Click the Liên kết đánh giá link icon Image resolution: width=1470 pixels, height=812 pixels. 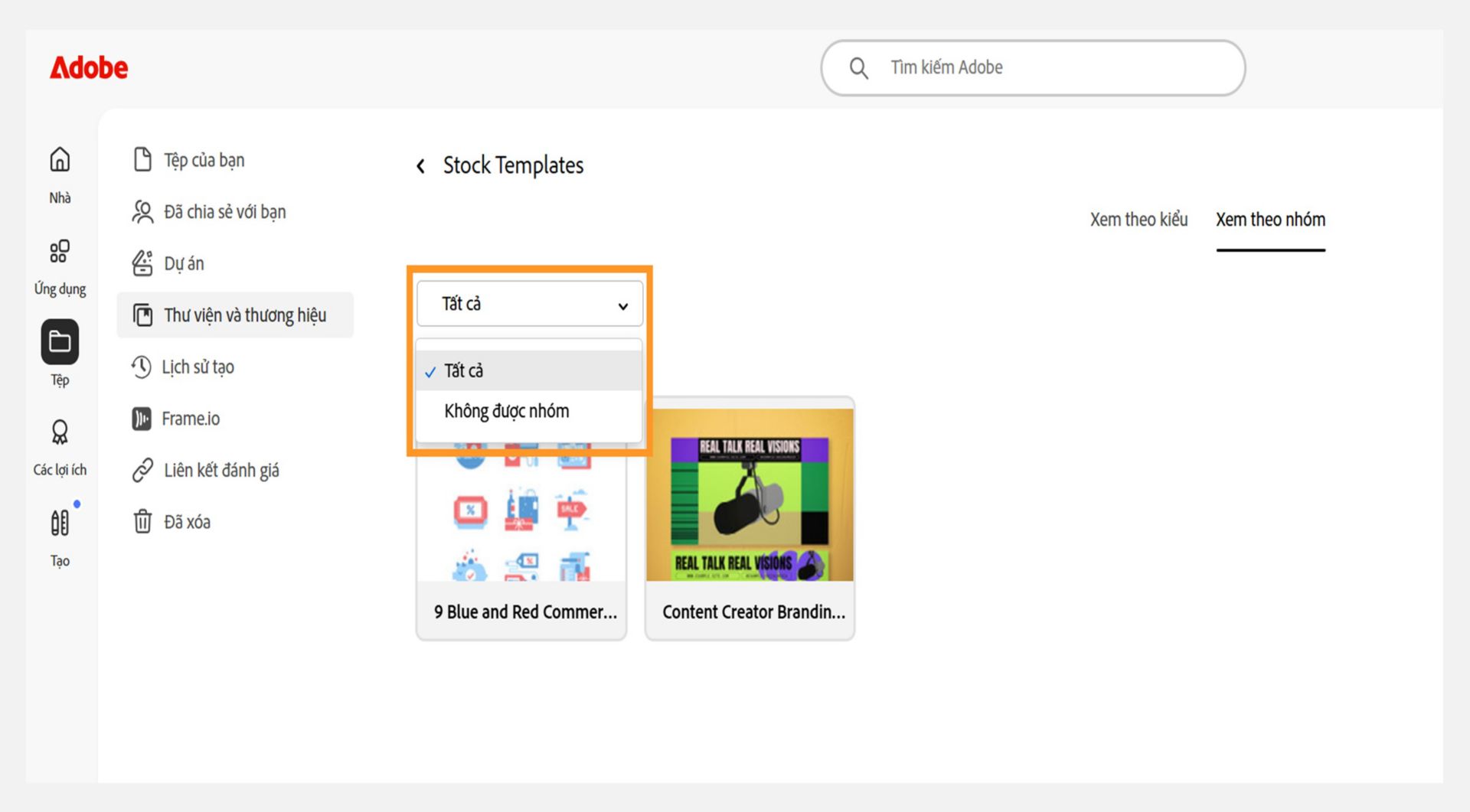pos(142,470)
